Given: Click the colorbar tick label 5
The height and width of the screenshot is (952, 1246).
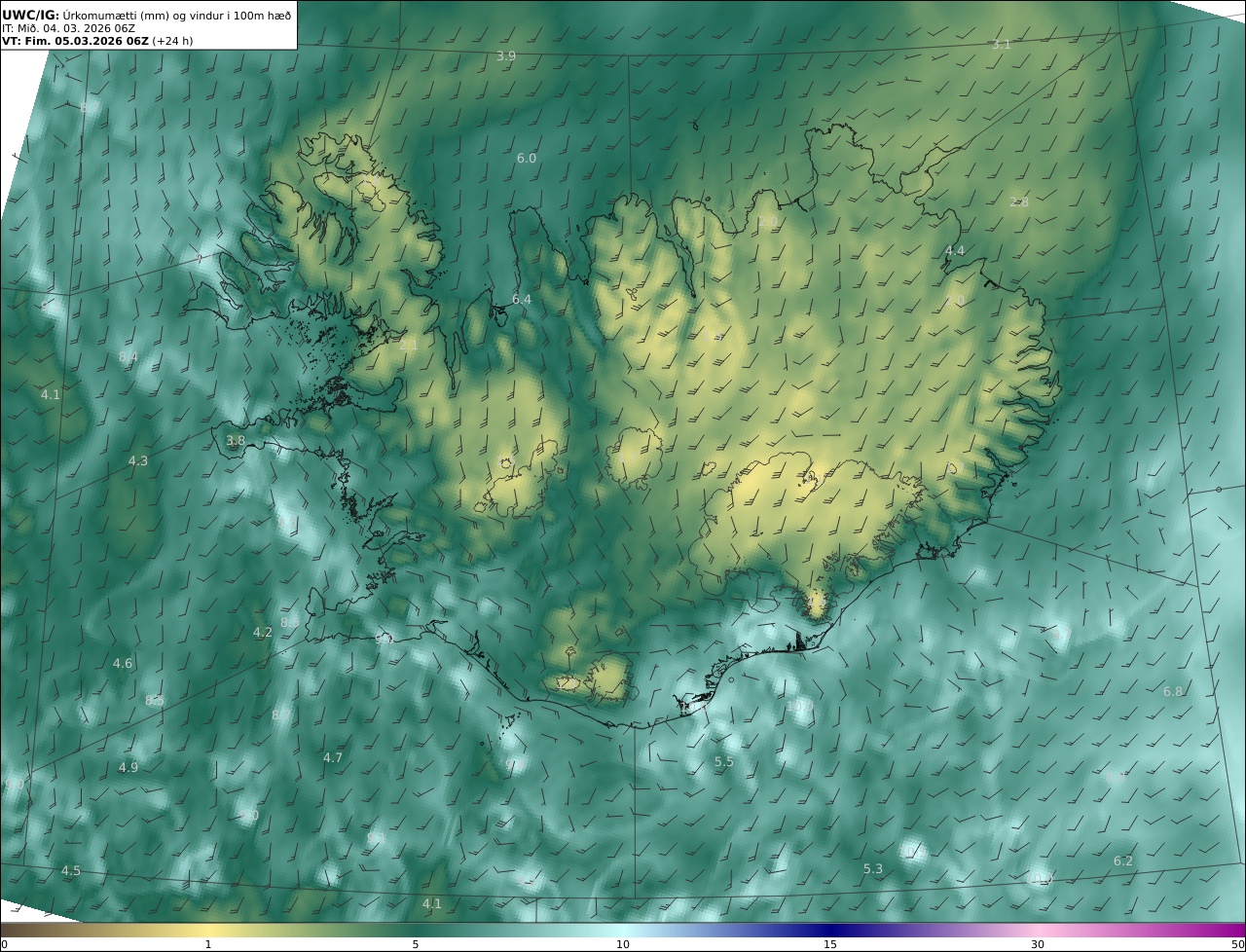Looking at the screenshot, I should pyautogui.click(x=416, y=944).
